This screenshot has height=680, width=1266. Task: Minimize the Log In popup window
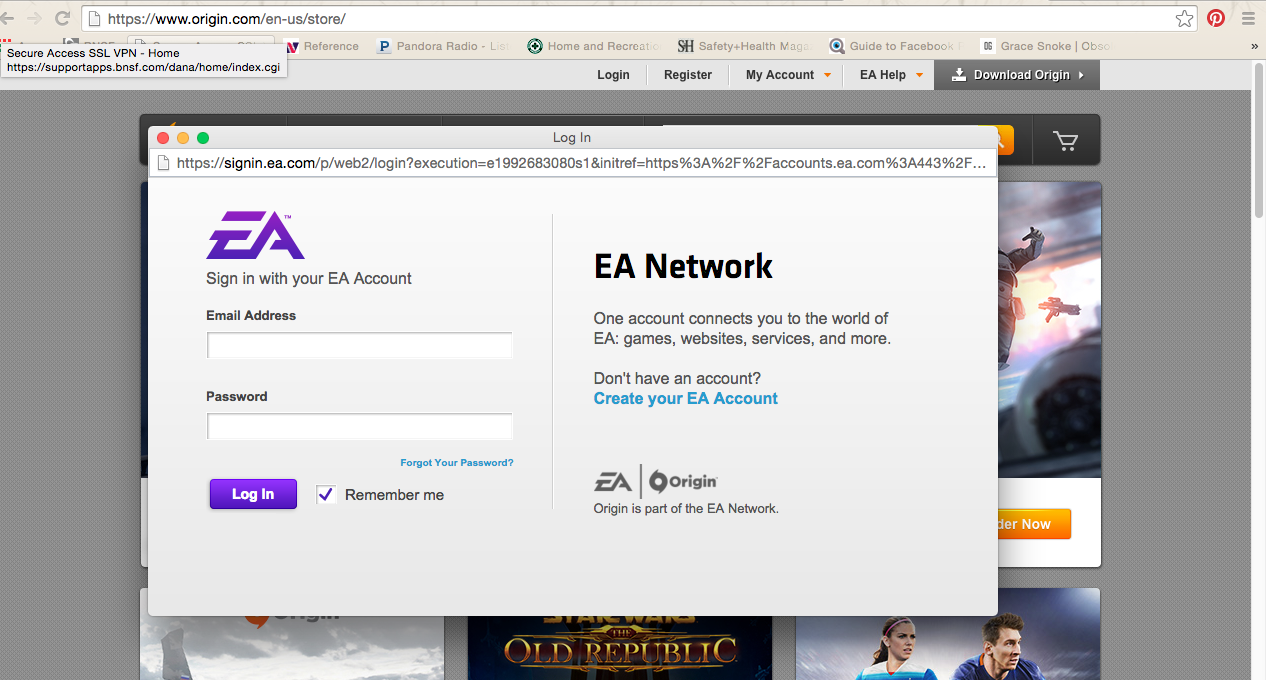tap(183, 138)
